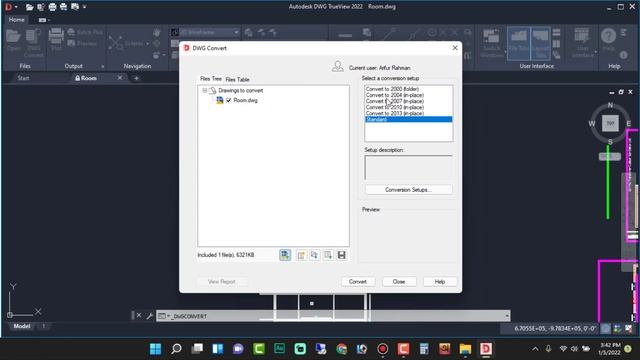
Task: Click Save List floppy disk icon
Action: [x=342, y=255]
